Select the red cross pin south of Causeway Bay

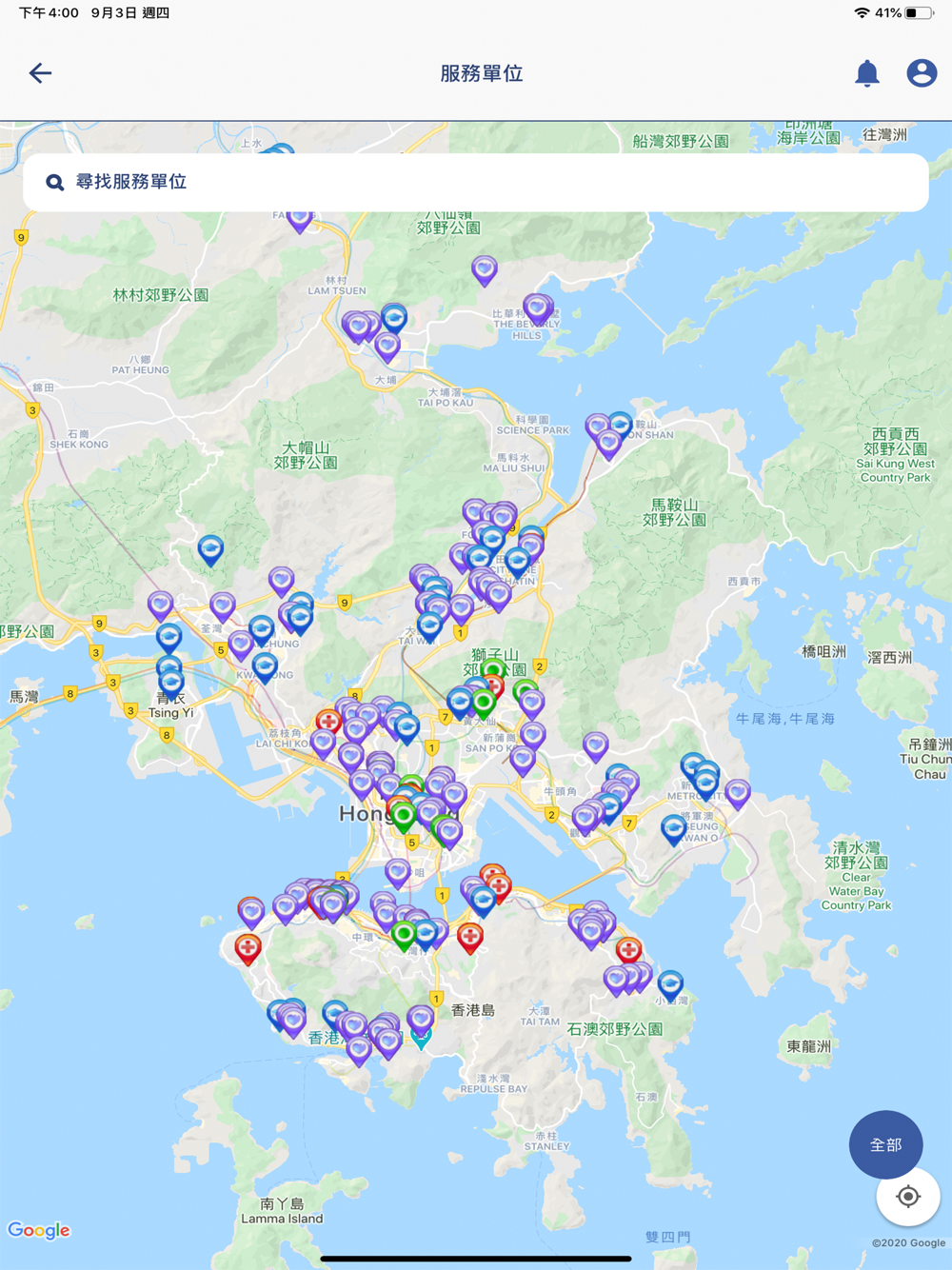(x=470, y=937)
